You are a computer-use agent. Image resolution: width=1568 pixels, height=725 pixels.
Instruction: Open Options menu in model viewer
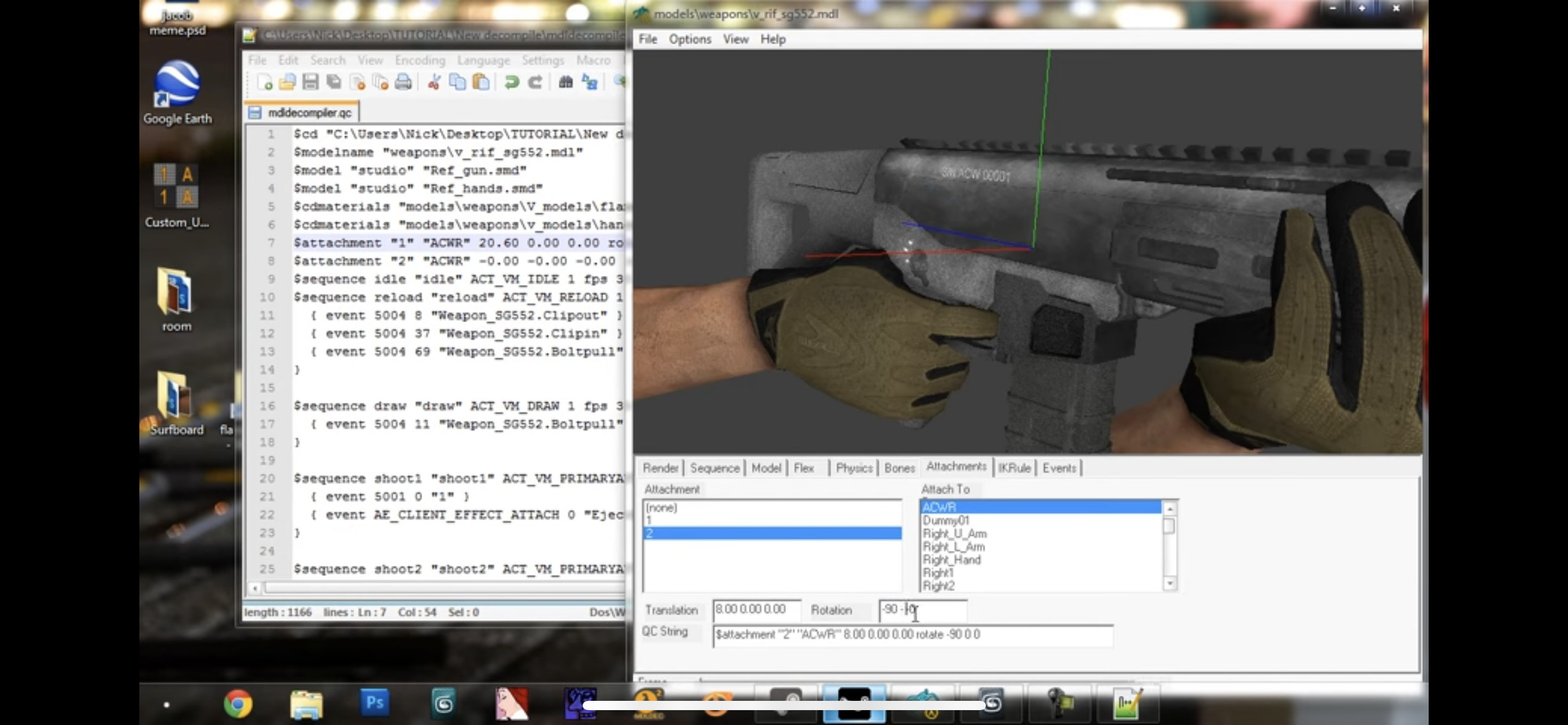(690, 39)
